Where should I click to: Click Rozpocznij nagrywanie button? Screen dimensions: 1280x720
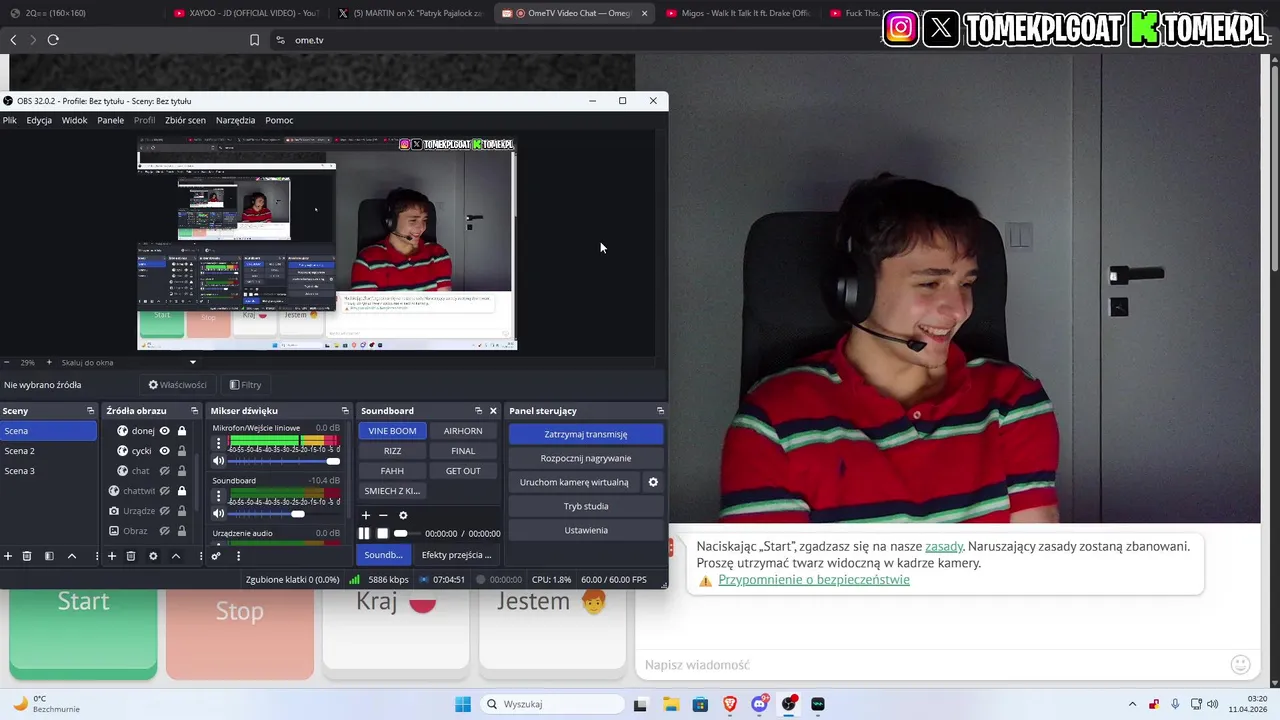click(x=586, y=458)
